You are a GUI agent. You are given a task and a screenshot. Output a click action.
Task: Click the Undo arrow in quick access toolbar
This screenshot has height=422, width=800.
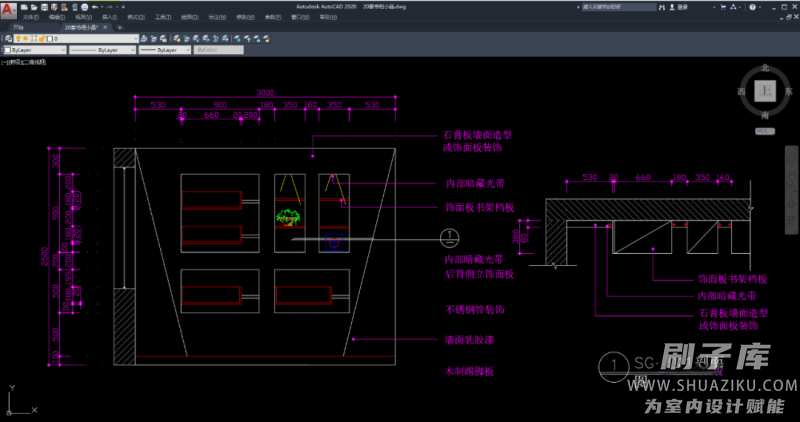point(93,6)
